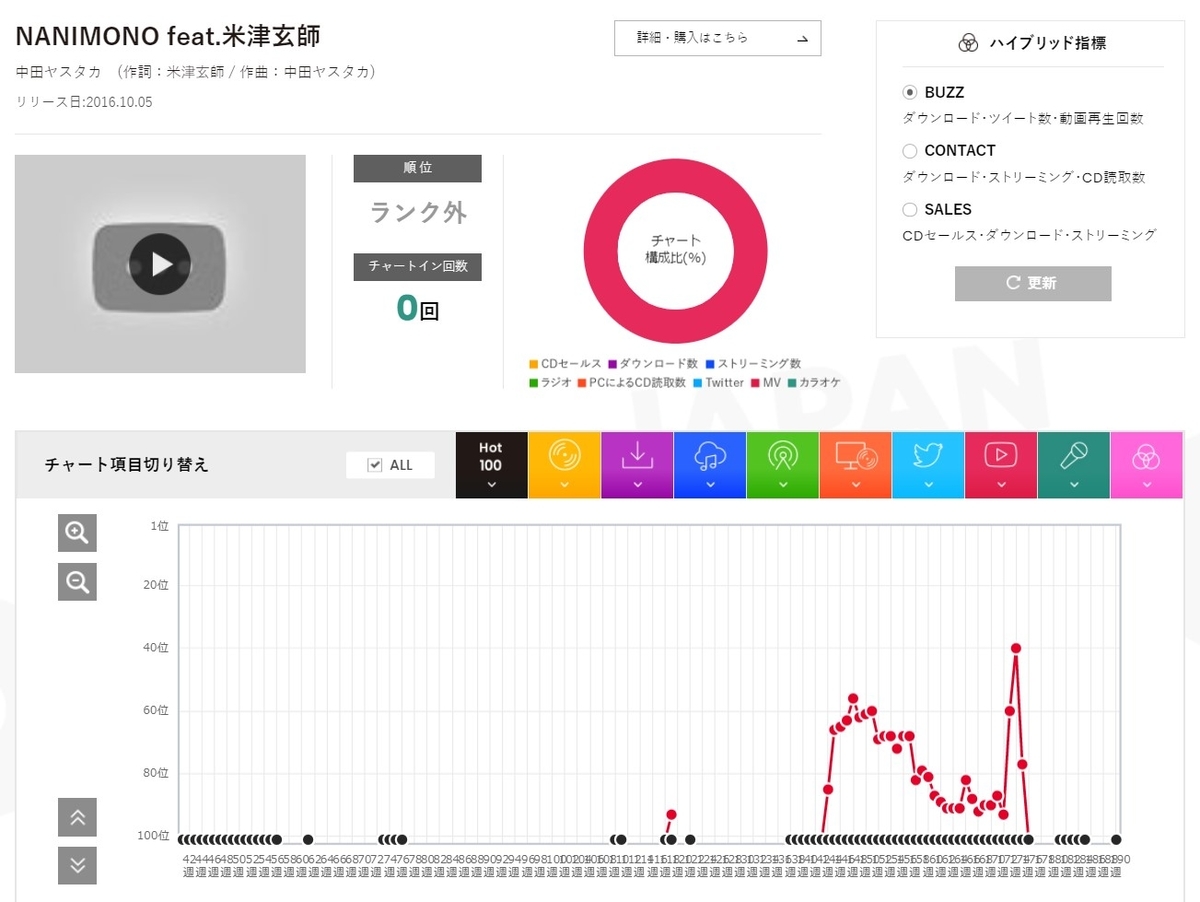This screenshot has width=1200, height=902.
Task: Expand the pink hybrid circles tab
Action: (1147, 465)
